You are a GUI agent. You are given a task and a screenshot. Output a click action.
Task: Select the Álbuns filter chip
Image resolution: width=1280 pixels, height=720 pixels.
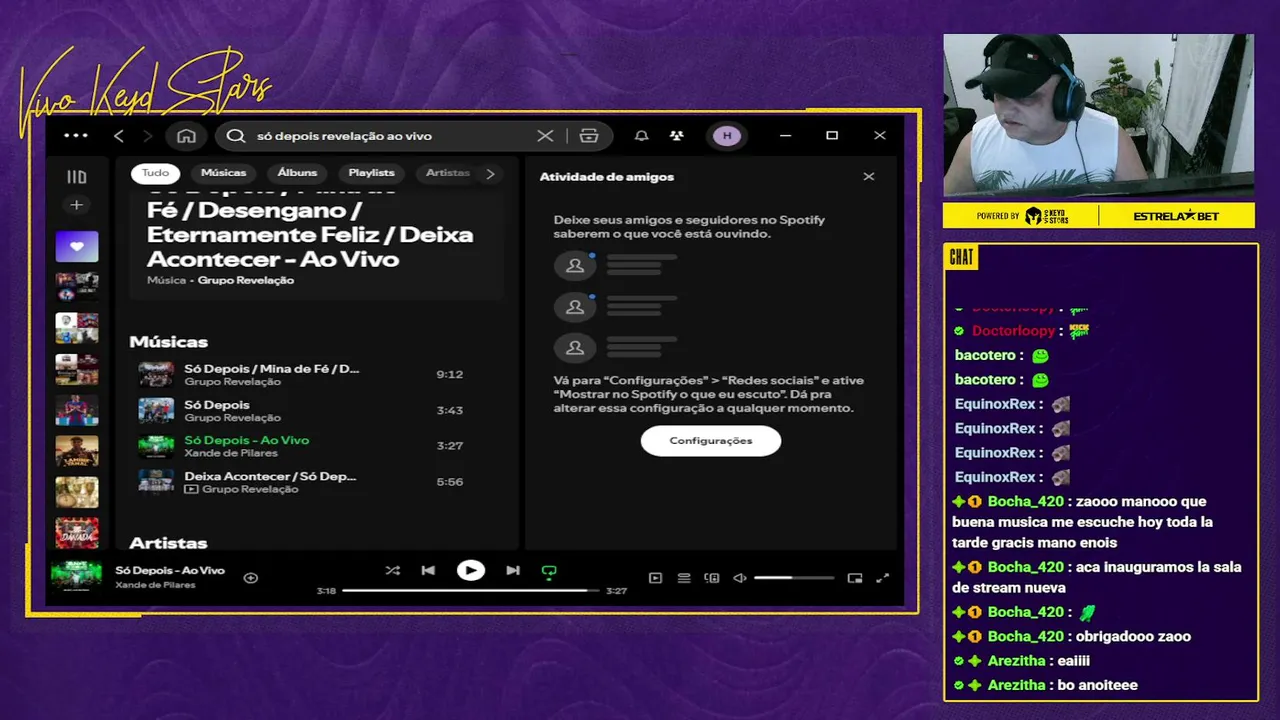coord(297,173)
